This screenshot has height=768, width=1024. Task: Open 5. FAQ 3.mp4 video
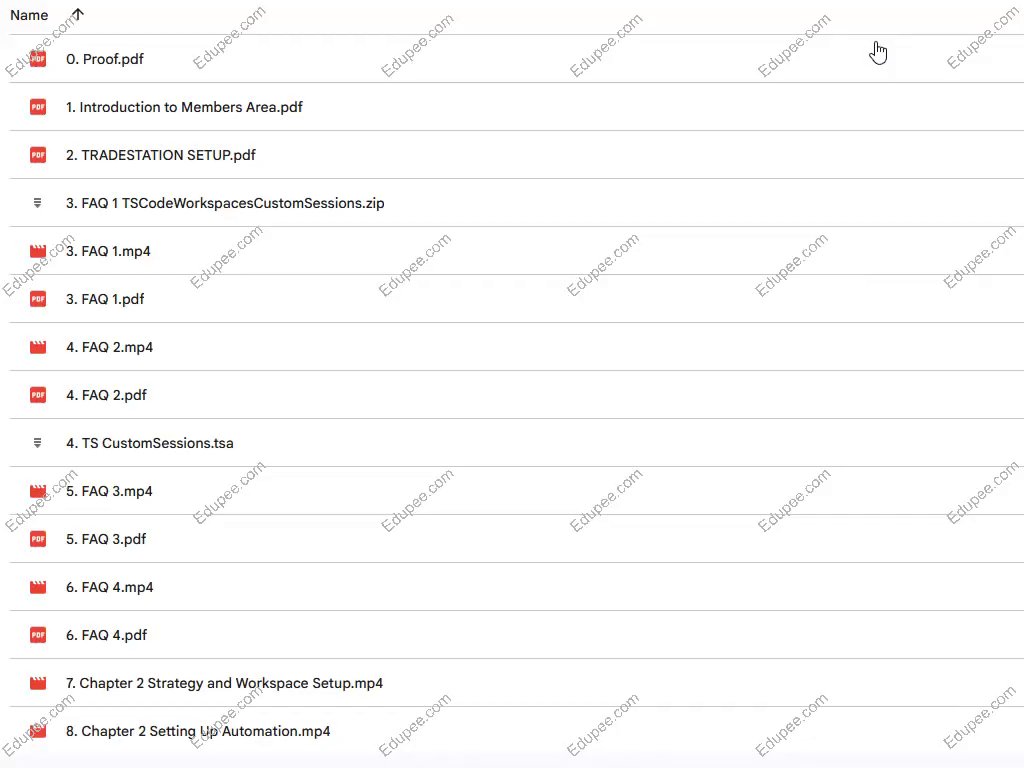click(x=109, y=491)
